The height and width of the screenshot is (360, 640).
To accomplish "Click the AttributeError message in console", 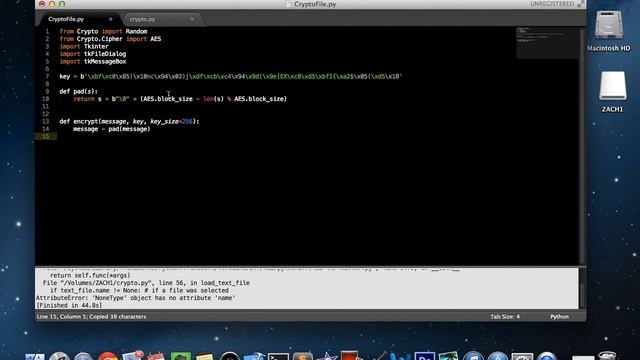I will 136,298.
